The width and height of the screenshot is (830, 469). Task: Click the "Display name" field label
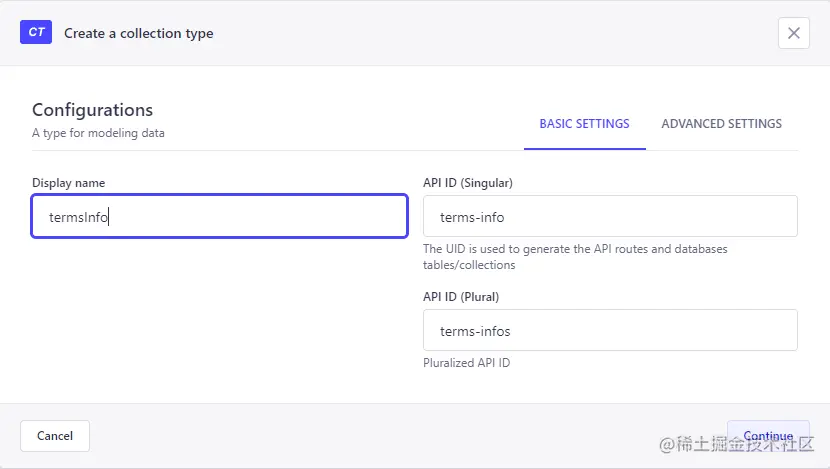point(68,183)
